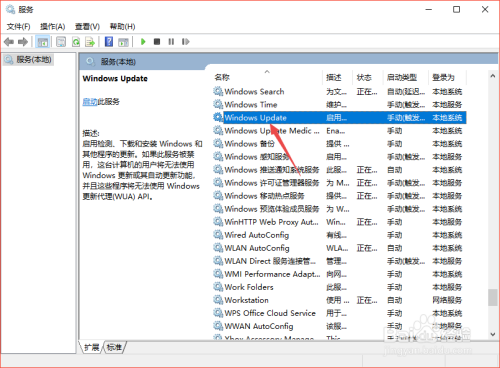Viewport: 500px width, 368px height.
Task: Stop service with square stop icon
Action: coord(157,42)
